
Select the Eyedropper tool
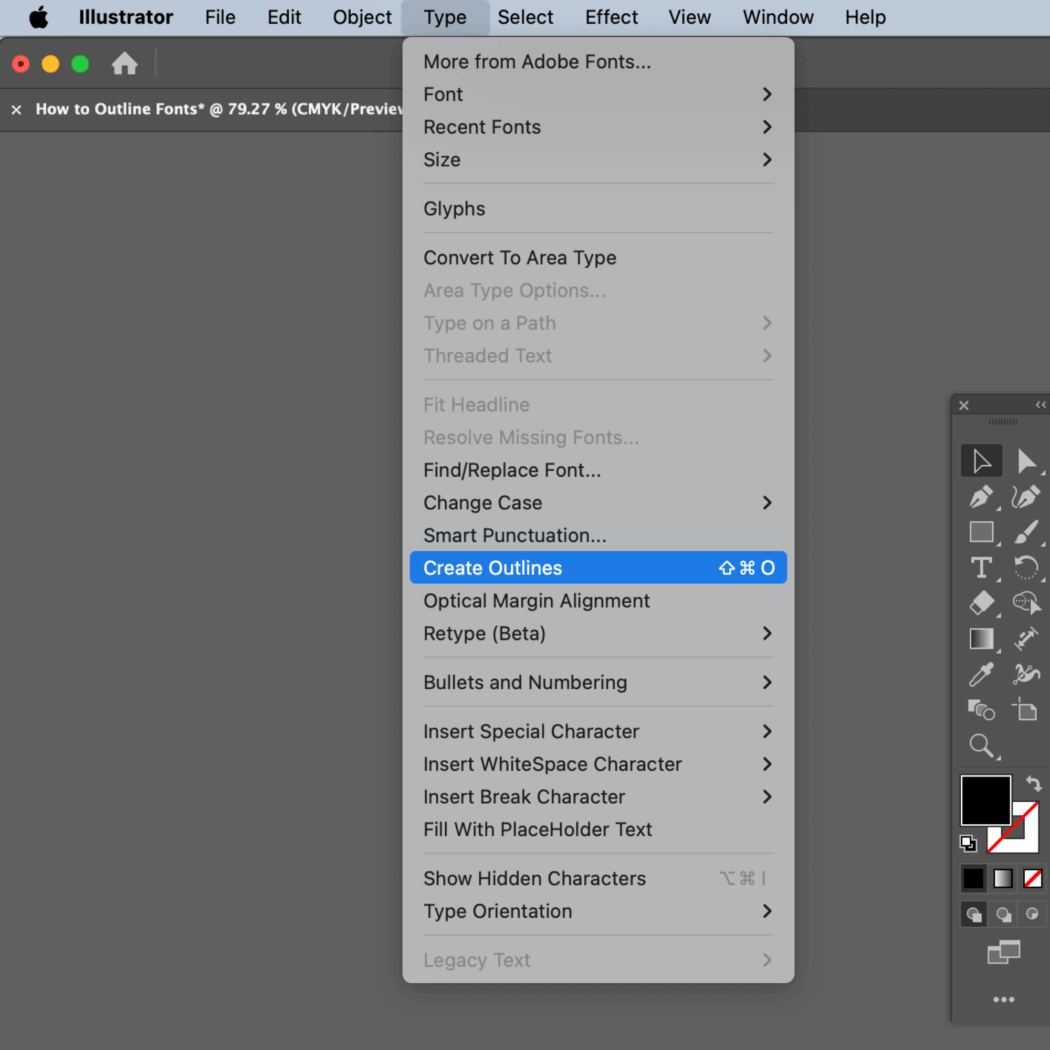pos(981,674)
